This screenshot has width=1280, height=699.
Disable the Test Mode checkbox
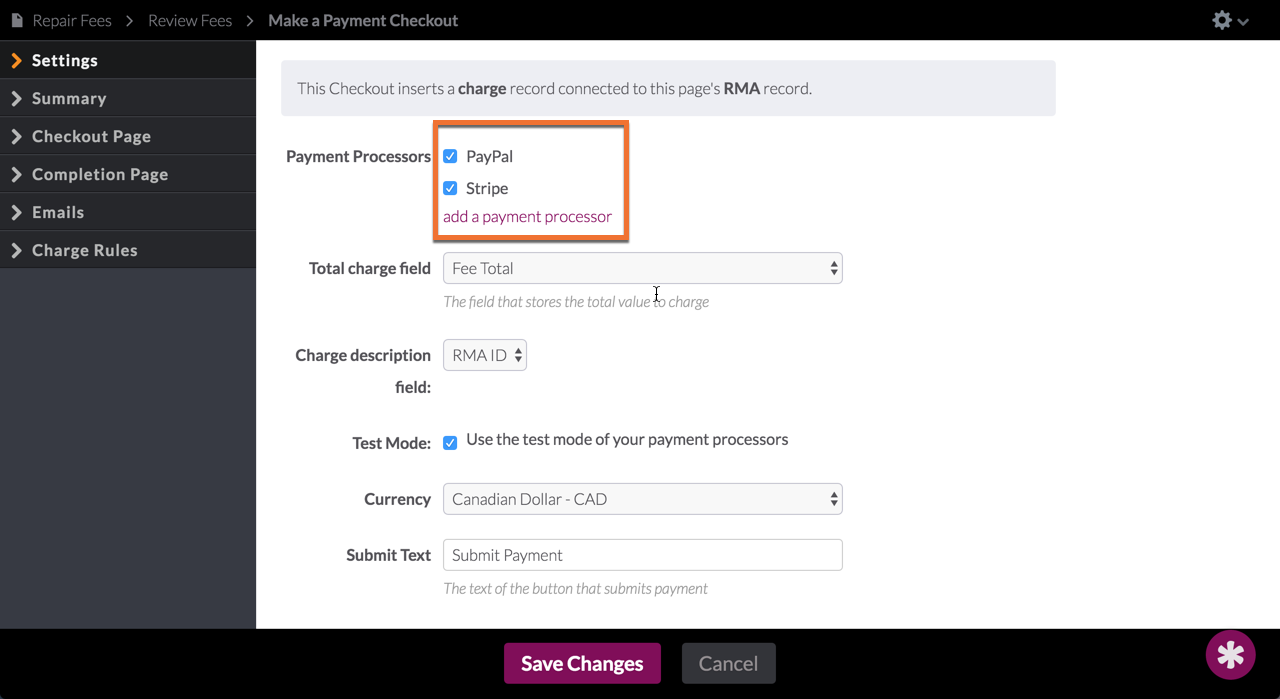450,442
